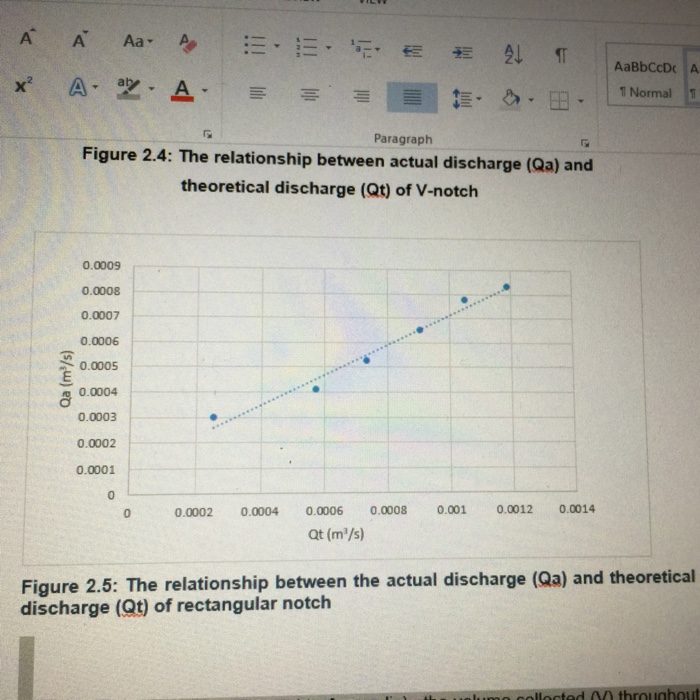Click the Bullets list icon
The height and width of the screenshot is (700, 700).
click(255, 45)
